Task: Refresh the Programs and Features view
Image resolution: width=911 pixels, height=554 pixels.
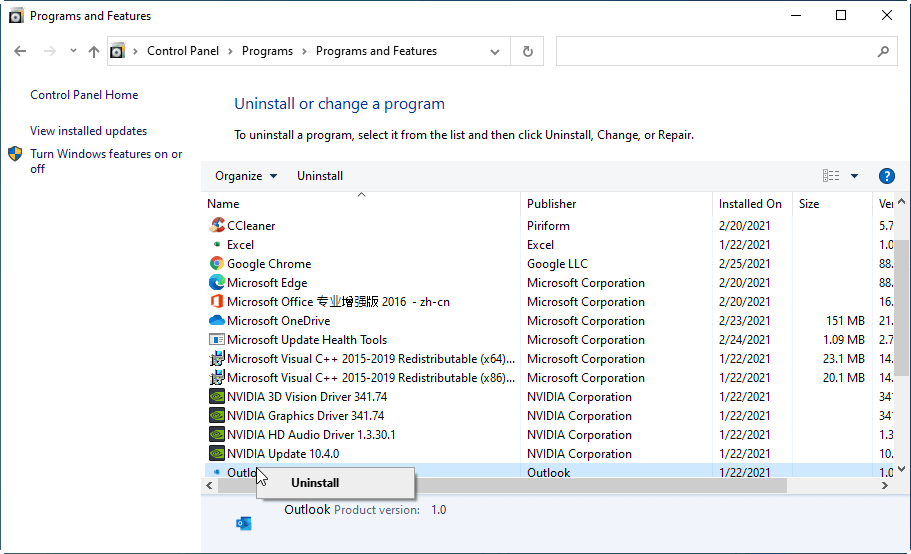Action: (x=528, y=51)
